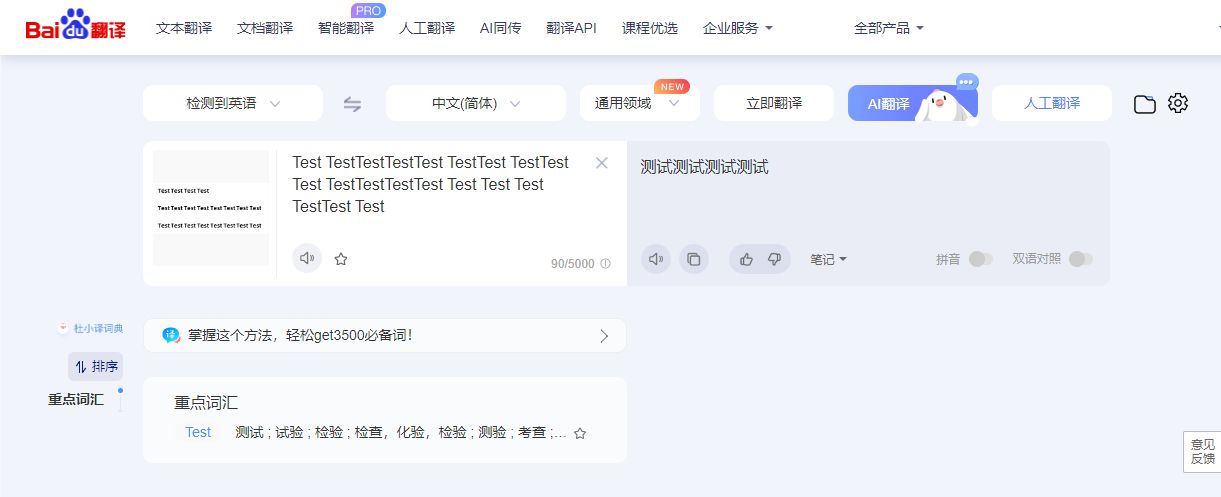Open 通用领域 domain dropdown
Viewport: 1221px width, 497px height.
(x=639, y=103)
